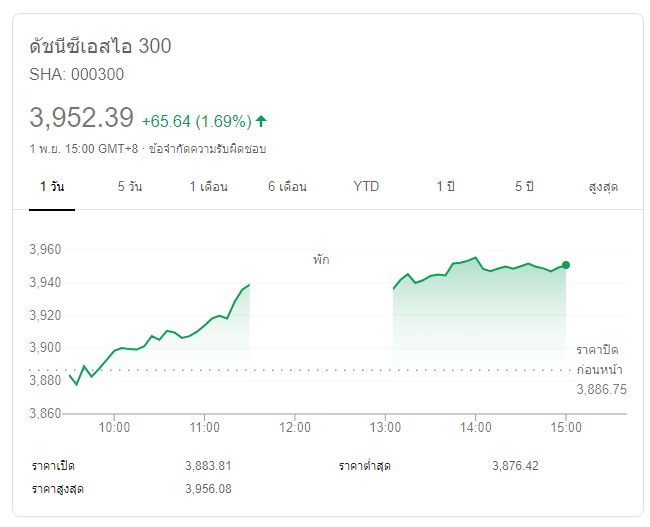Image resolution: width=650 pixels, height=527 pixels.
Task: Switch to the 5 วัน tab
Action: coord(130,187)
